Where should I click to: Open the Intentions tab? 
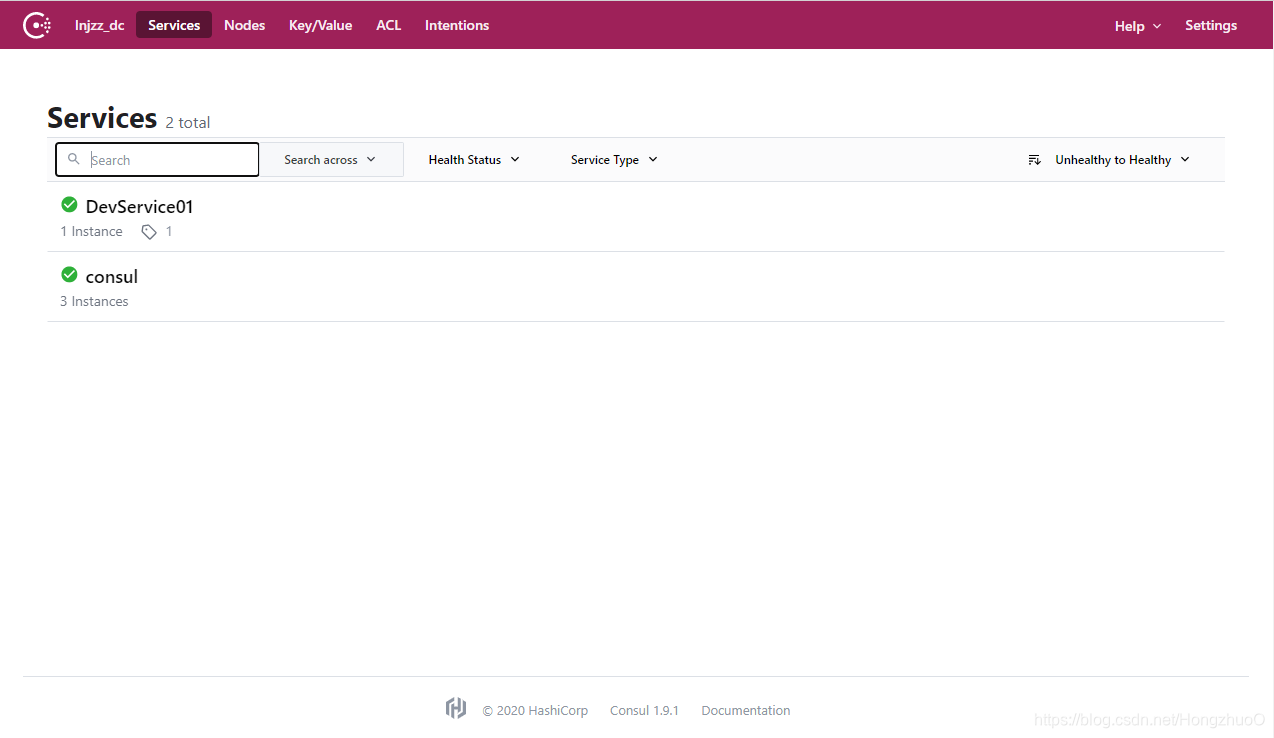pyautogui.click(x=457, y=25)
